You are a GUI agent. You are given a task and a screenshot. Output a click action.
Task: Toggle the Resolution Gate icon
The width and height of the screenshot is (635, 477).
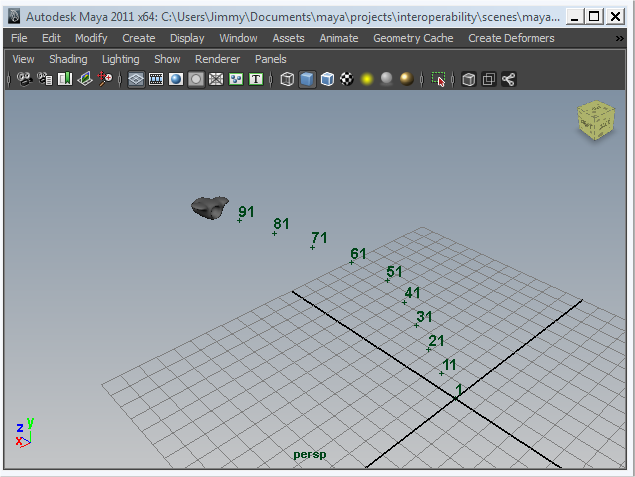click(x=176, y=79)
